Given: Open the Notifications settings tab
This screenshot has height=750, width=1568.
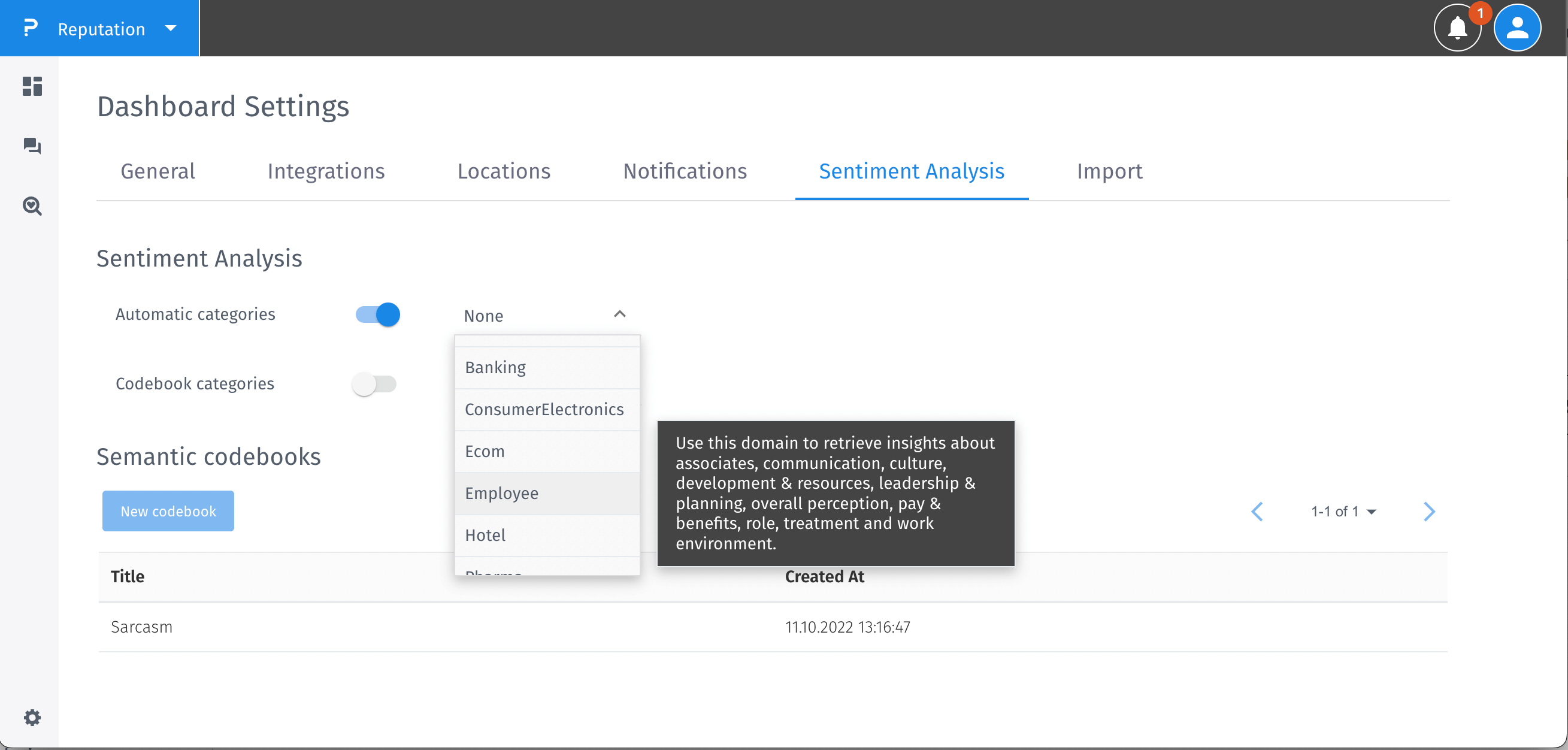Looking at the screenshot, I should 685,171.
